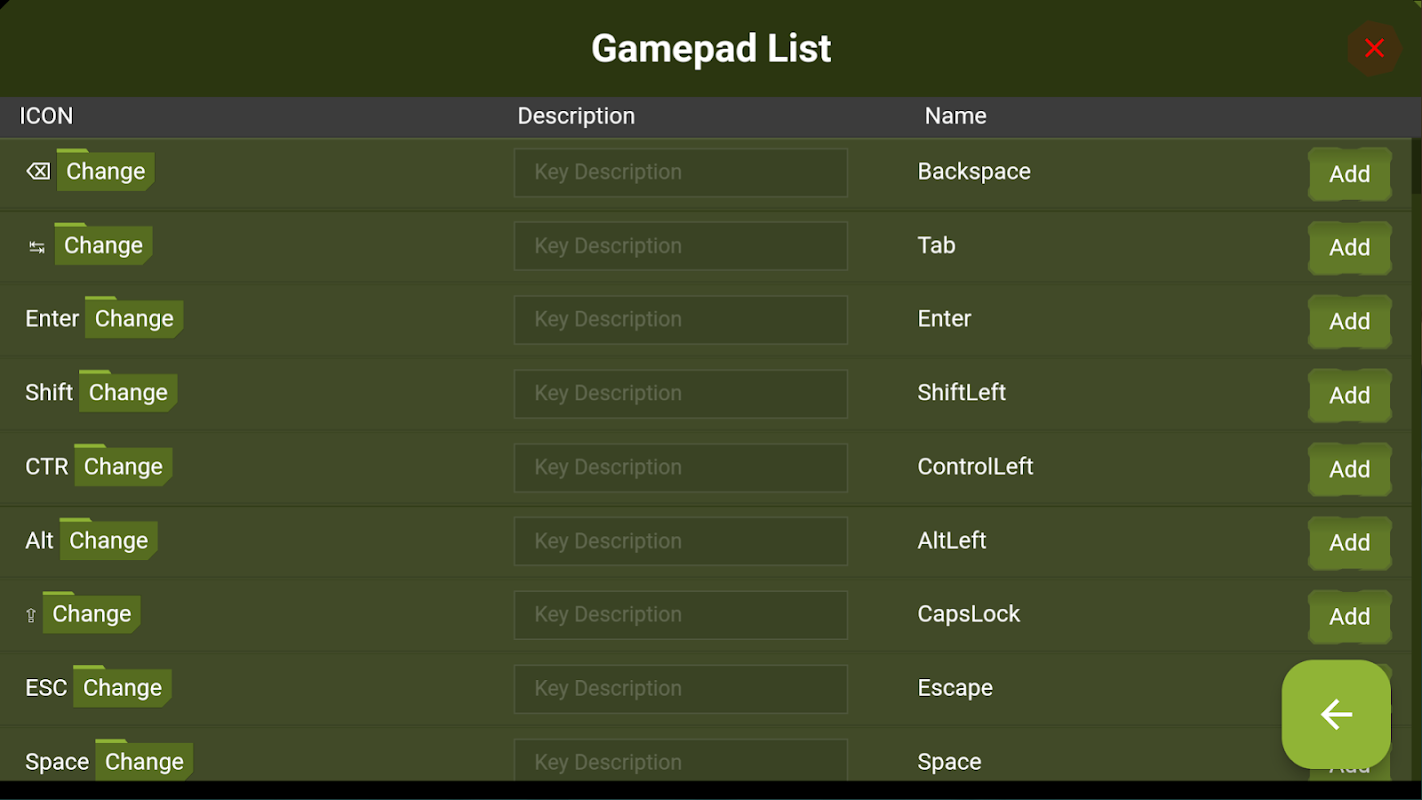Add the CapsLock key
Image resolution: width=1422 pixels, height=800 pixels.
click(x=1349, y=617)
